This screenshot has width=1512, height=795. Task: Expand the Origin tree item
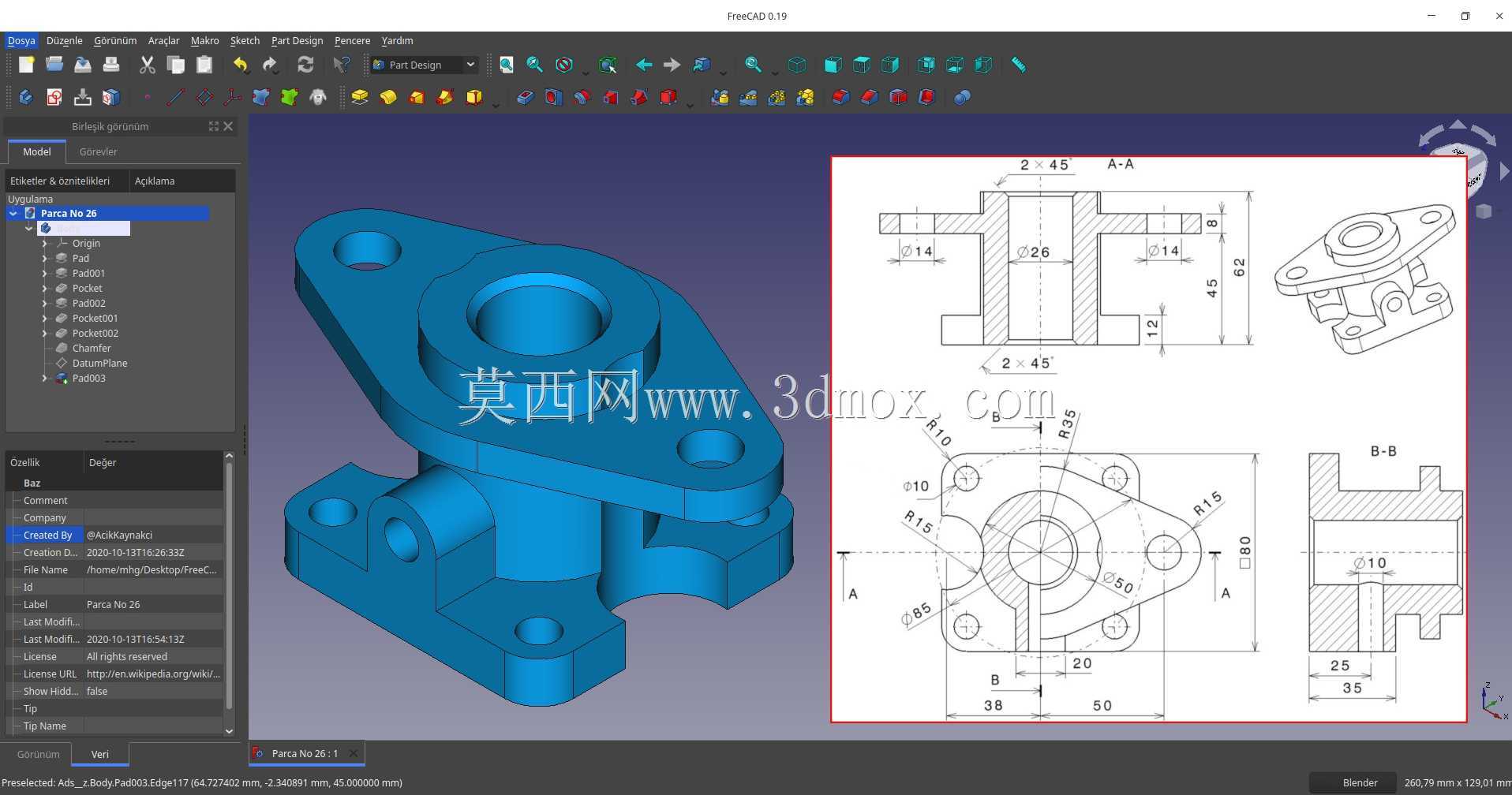(45, 244)
